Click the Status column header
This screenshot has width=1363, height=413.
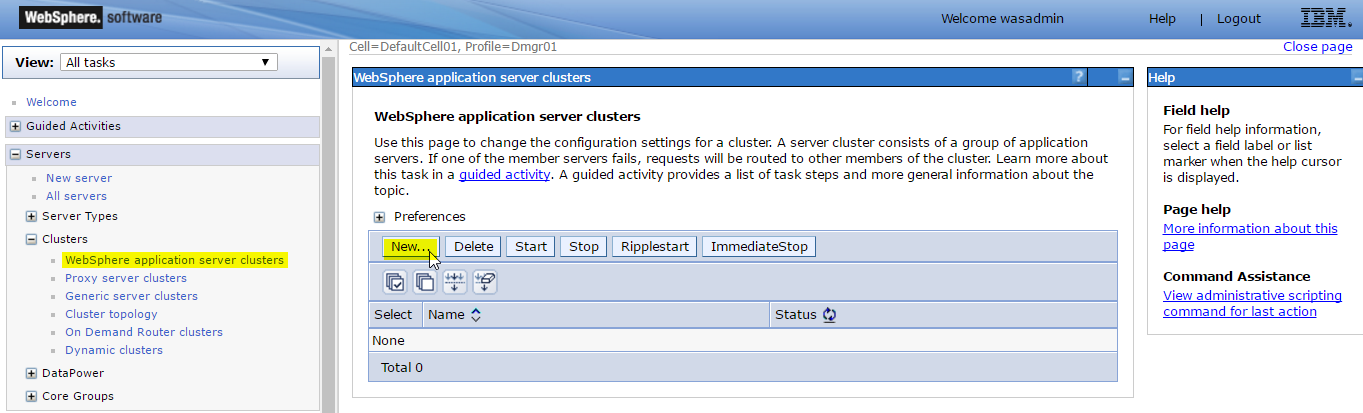pos(796,314)
